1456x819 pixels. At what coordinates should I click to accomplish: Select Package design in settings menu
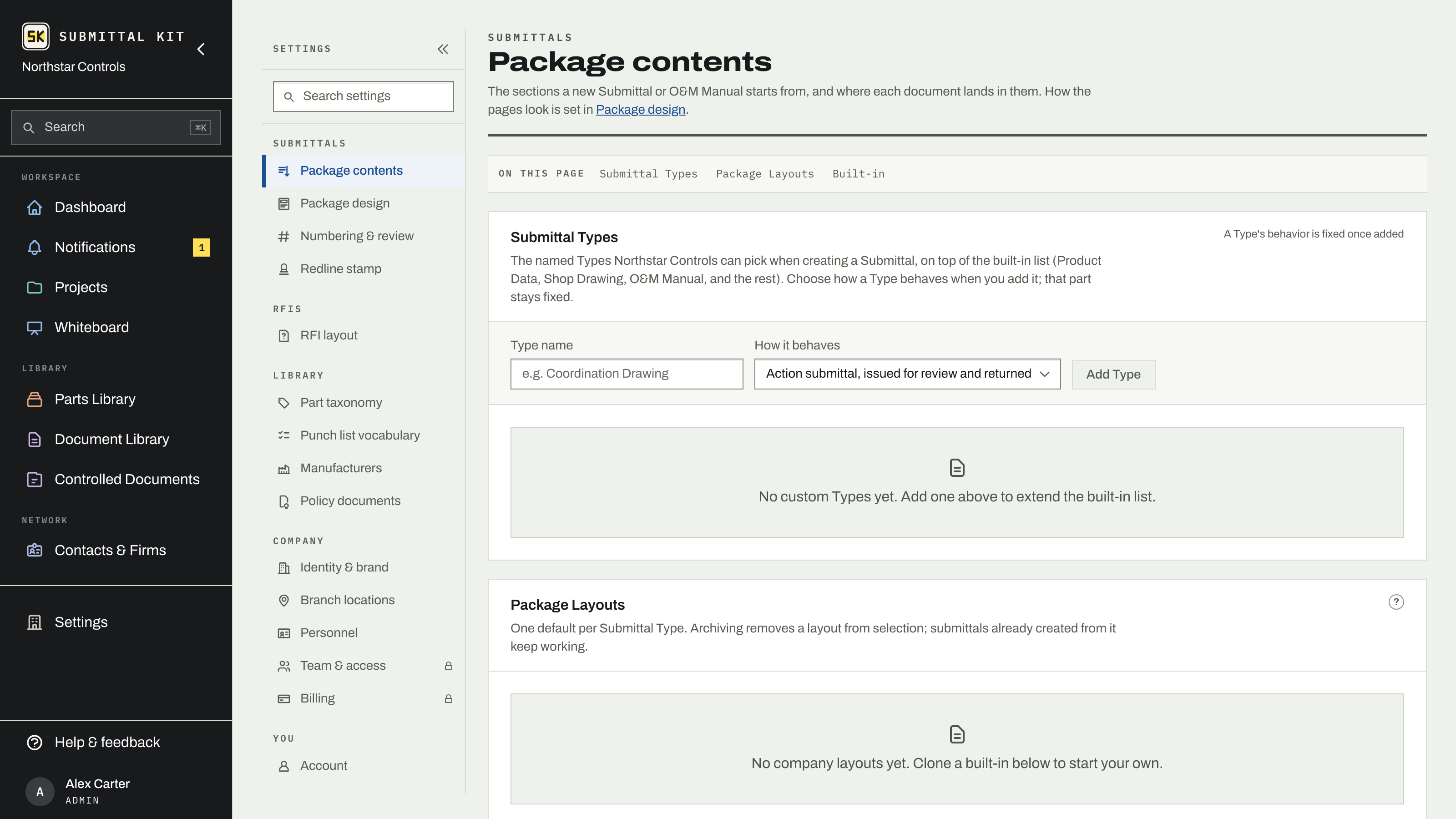(x=364, y=203)
